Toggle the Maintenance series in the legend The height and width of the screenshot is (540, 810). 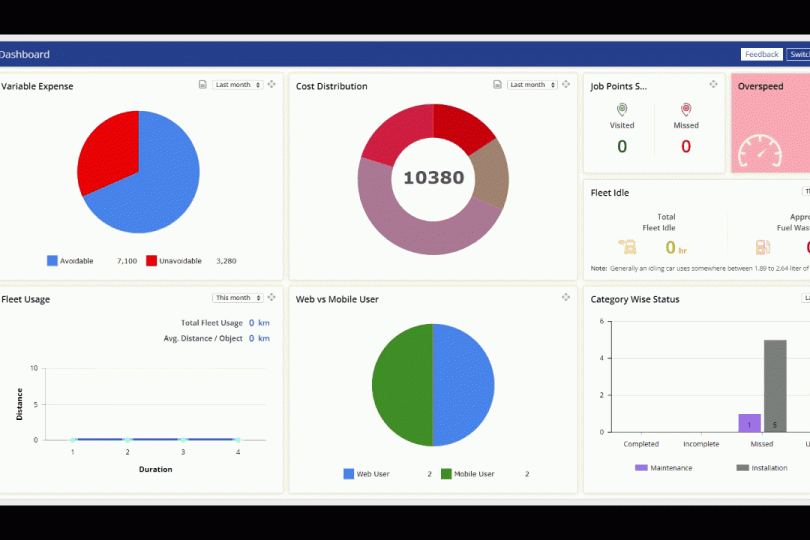pos(663,468)
